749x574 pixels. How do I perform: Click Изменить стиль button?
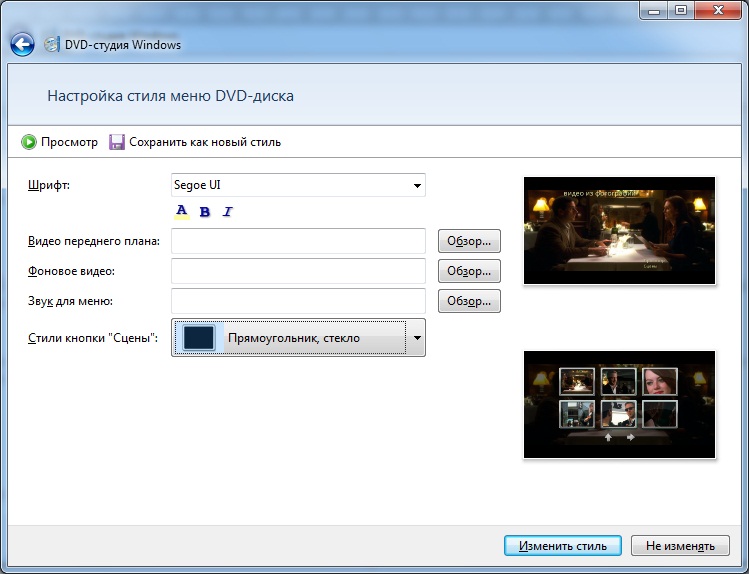pyautogui.click(x=563, y=546)
